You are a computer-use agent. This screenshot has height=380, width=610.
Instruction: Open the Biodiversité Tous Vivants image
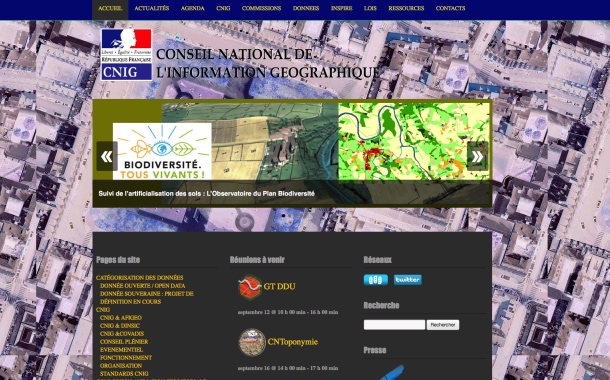(x=162, y=151)
